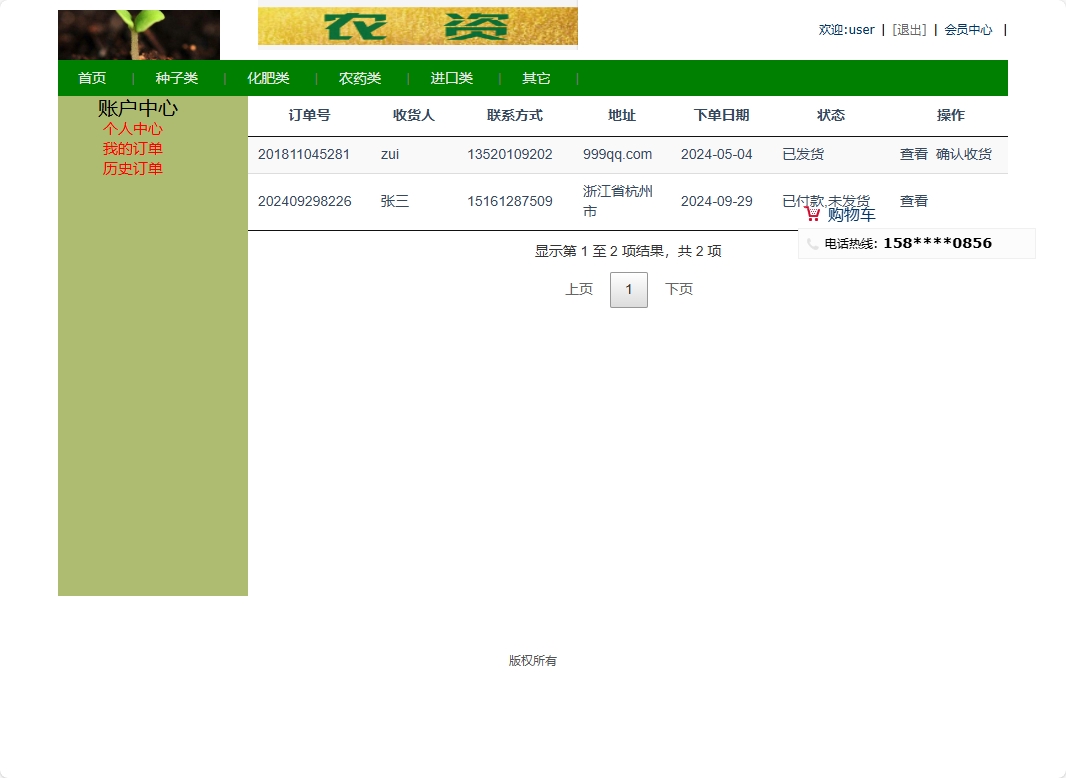
Task: Browse the 化肥类 category
Action: (268, 77)
